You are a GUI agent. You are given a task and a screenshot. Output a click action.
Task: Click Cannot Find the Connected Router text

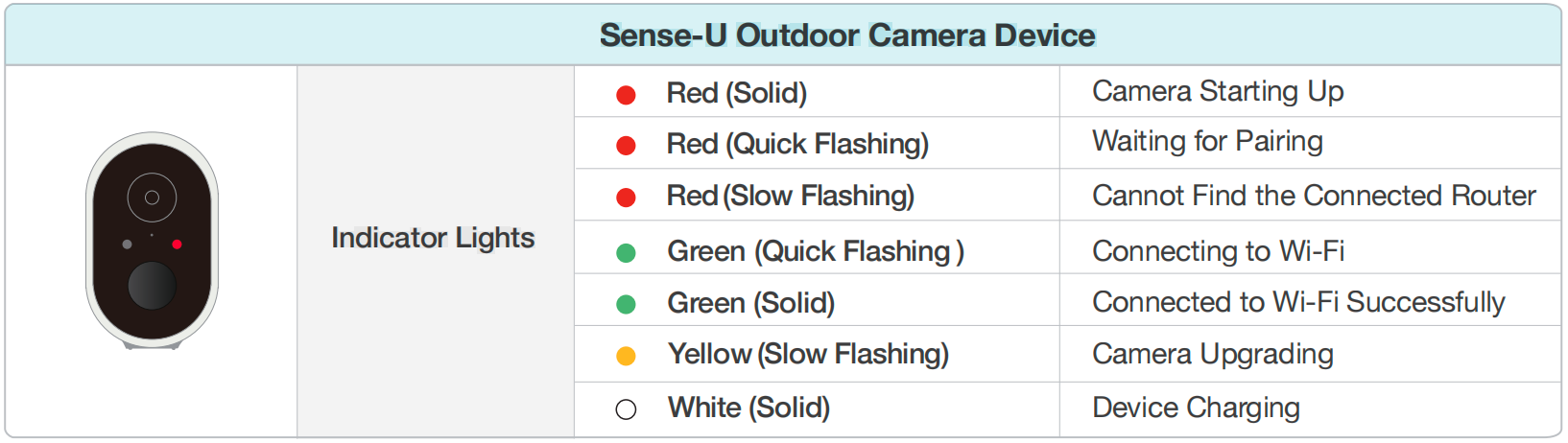click(x=1314, y=196)
